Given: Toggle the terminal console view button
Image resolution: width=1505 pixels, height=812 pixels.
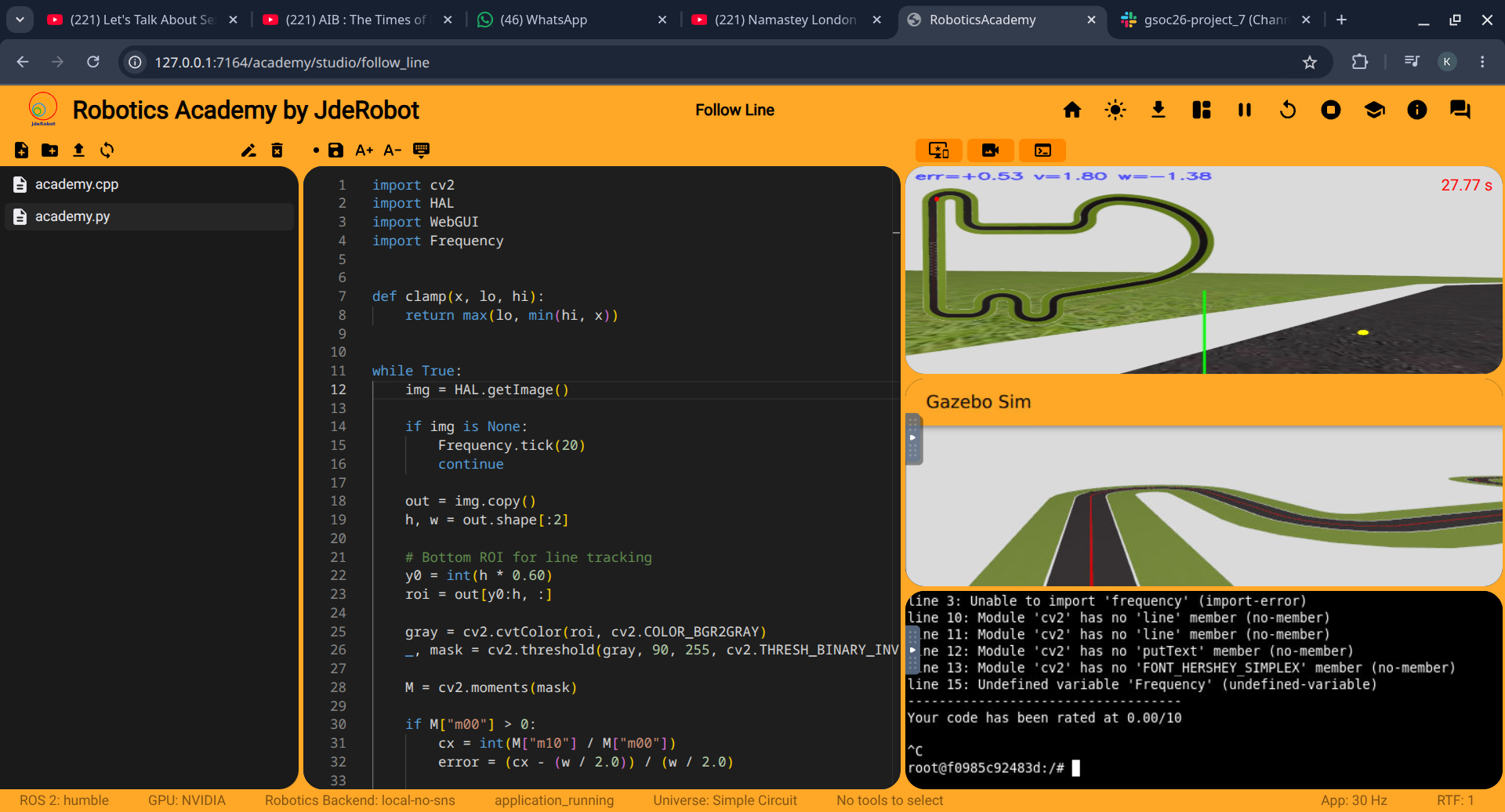Looking at the screenshot, I should pos(1043,150).
